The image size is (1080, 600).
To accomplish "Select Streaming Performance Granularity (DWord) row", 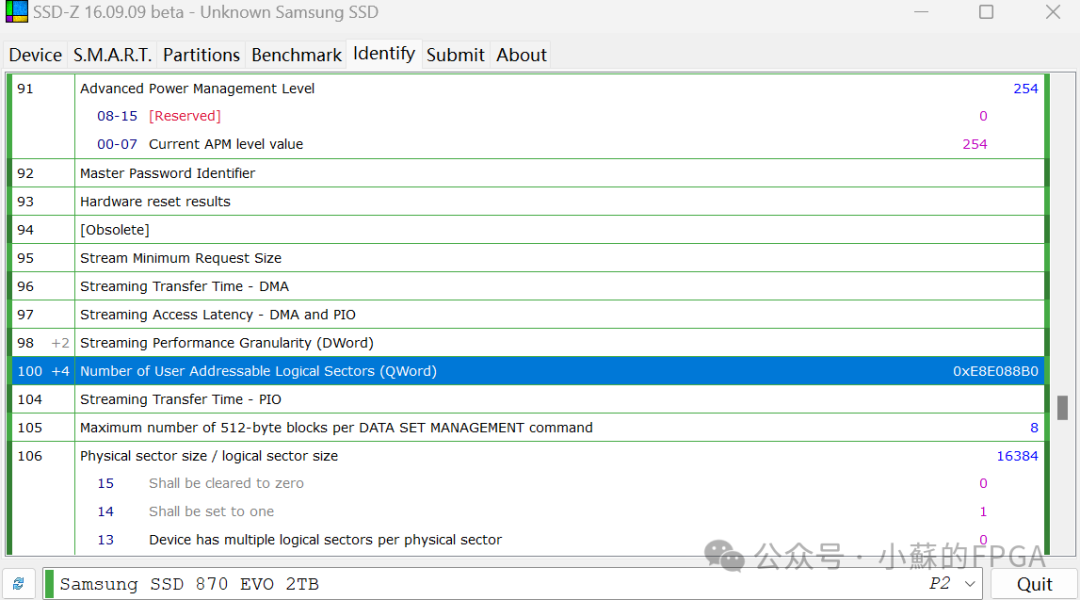I will coord(528,342).
